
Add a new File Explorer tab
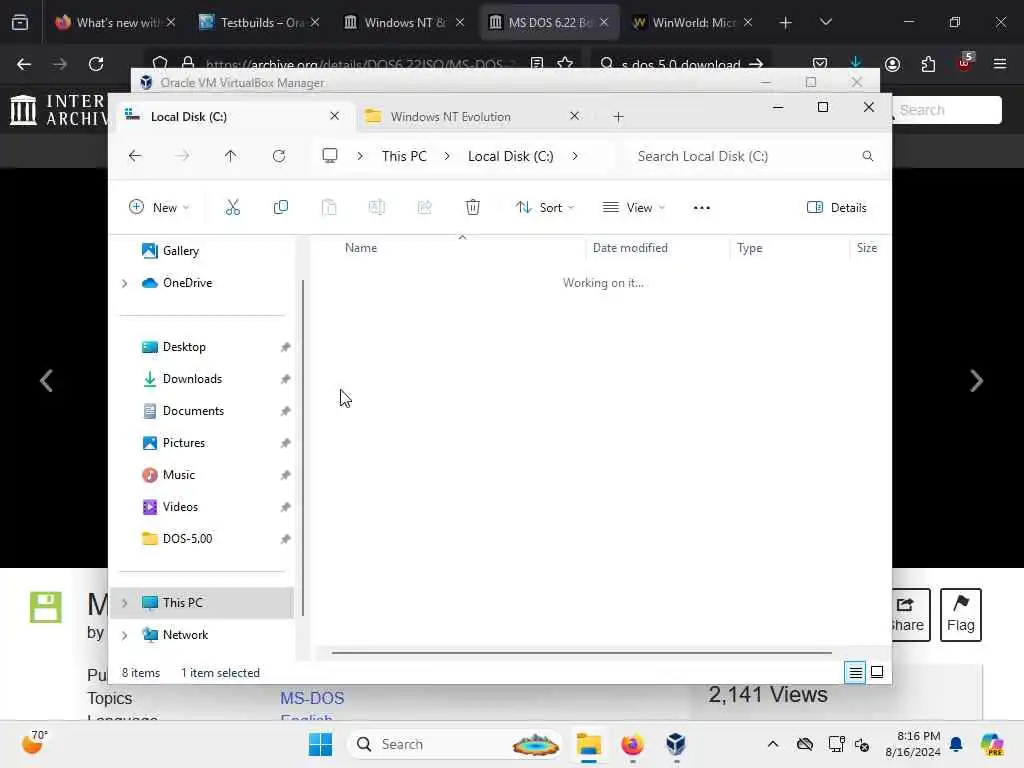618,117
